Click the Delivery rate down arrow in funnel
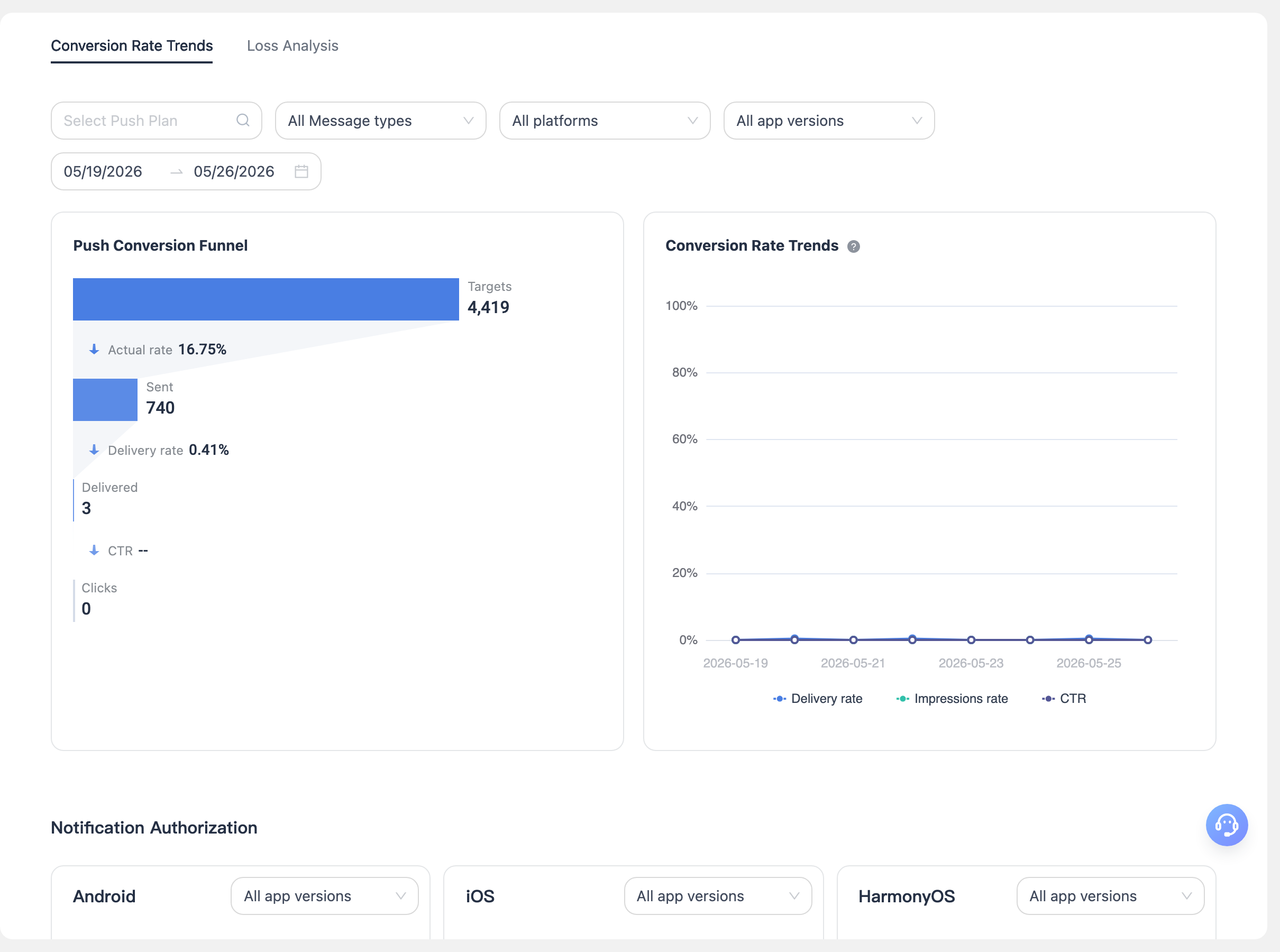Screen dimensions: 1280x952 point(94,450)
